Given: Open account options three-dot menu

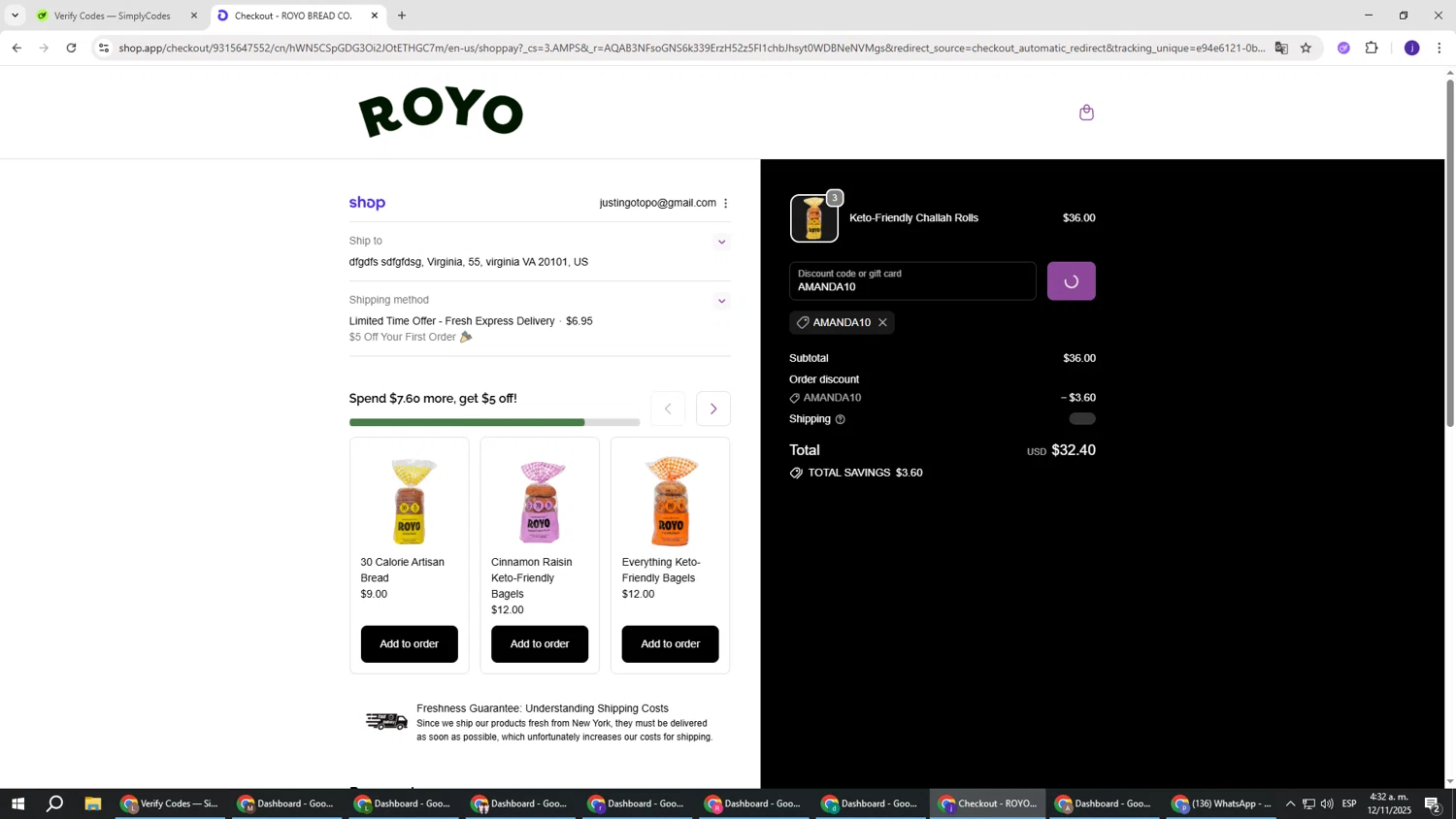Looking at the screenshot, I should [725, 203].
